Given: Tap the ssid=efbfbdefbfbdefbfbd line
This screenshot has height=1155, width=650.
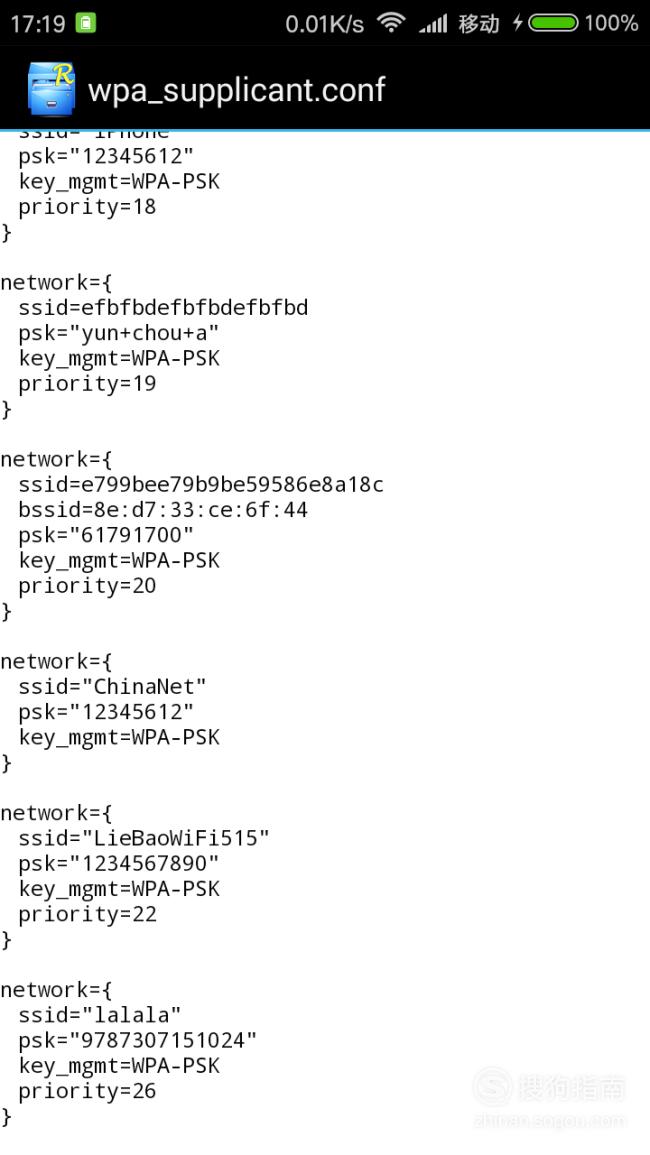Looking at the screenshot, I should pyautogui.click(x=163, y=307).
